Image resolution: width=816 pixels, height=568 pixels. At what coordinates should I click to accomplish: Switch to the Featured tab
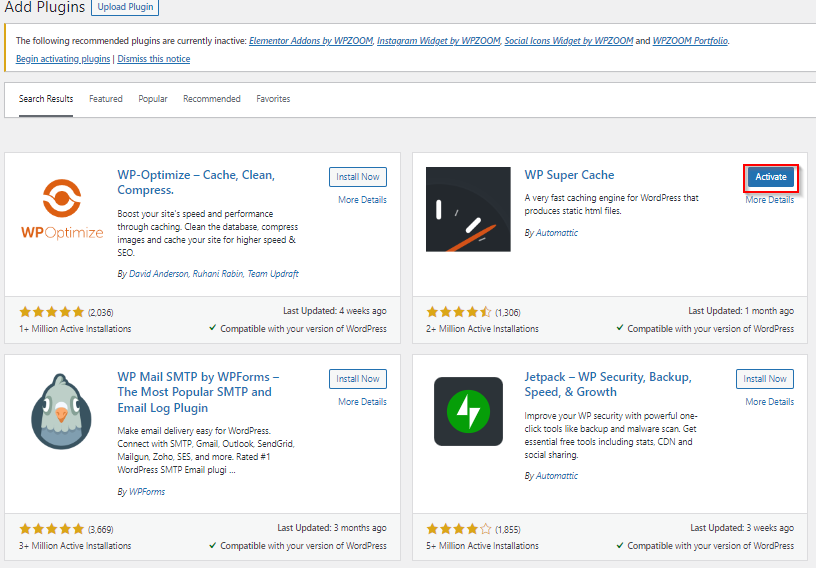(x=106, y=99)
